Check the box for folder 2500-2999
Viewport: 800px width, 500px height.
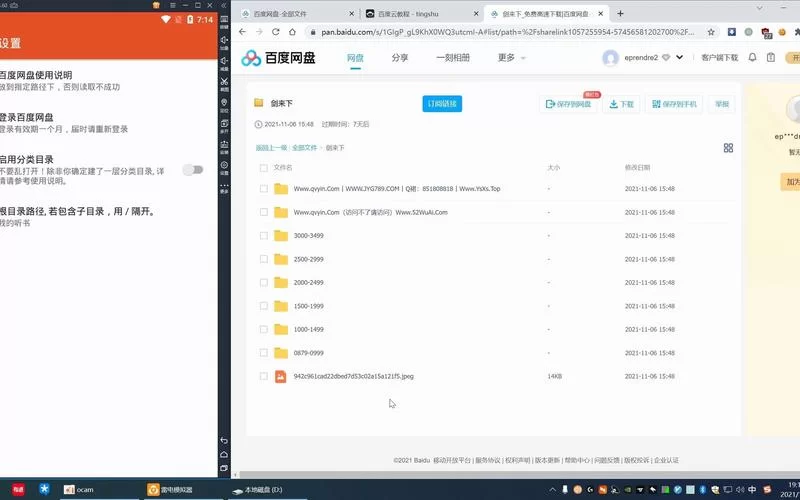tap(263, 259)
